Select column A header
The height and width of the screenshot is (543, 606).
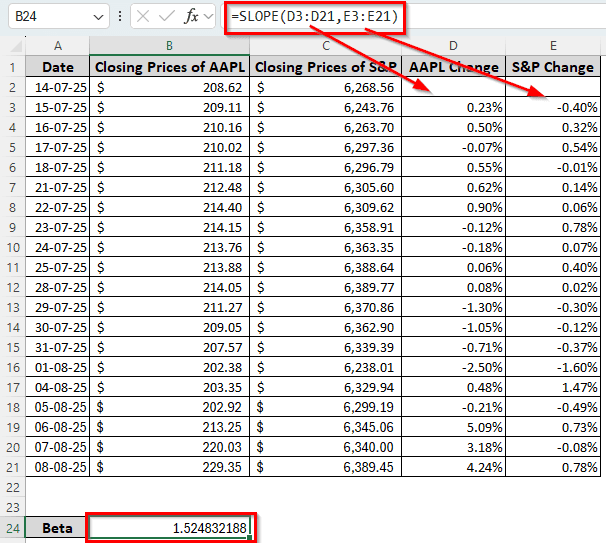click(x=57, y=46)
